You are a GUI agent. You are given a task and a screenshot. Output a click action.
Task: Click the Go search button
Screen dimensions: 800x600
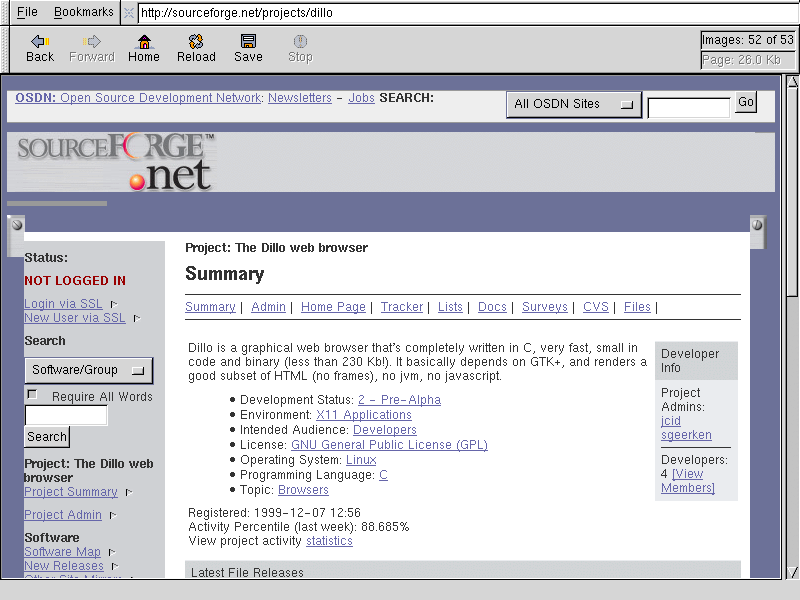click(745, 102)
